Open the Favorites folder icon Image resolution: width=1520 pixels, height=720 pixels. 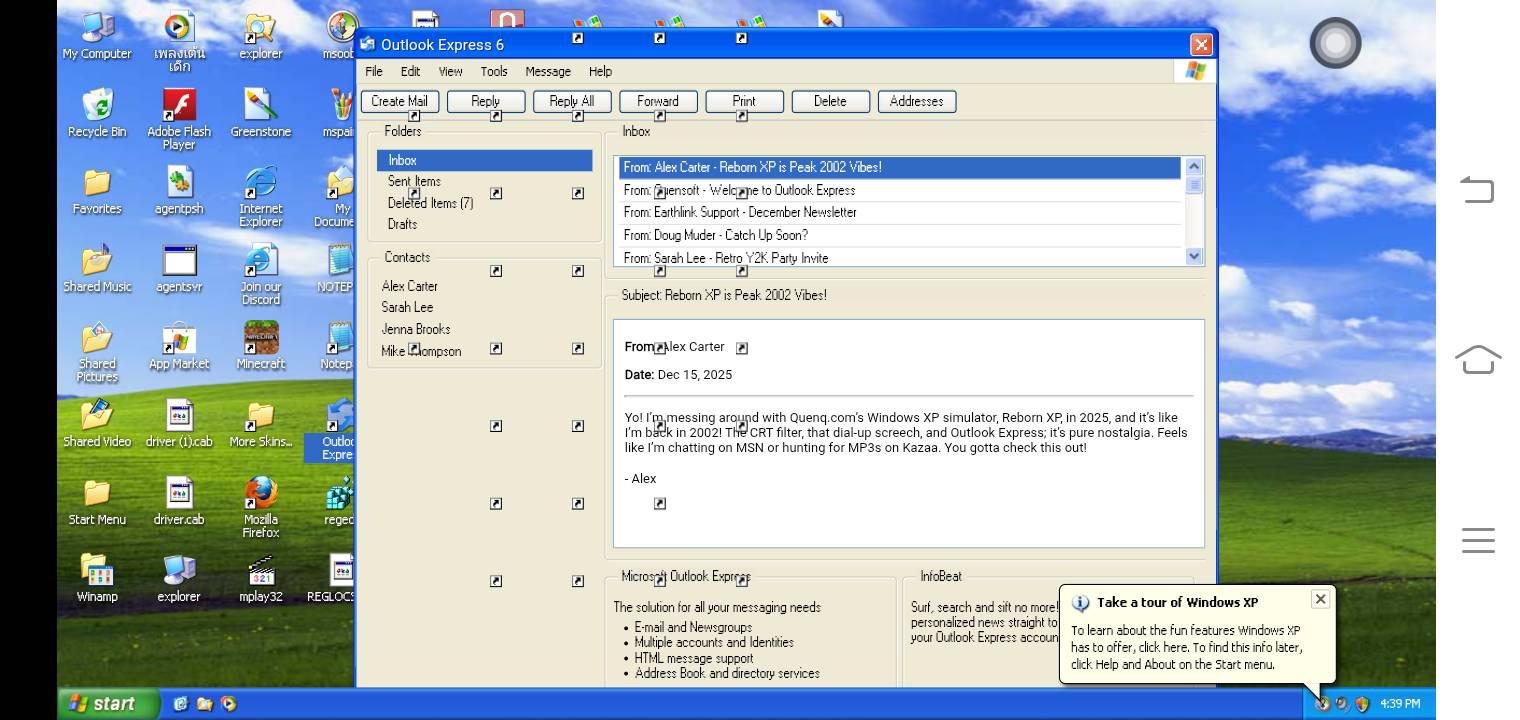[97, 191]
